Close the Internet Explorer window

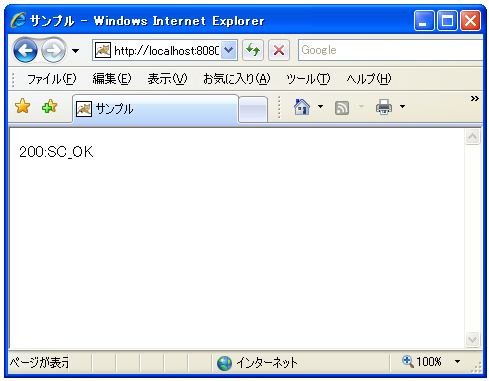470,20
